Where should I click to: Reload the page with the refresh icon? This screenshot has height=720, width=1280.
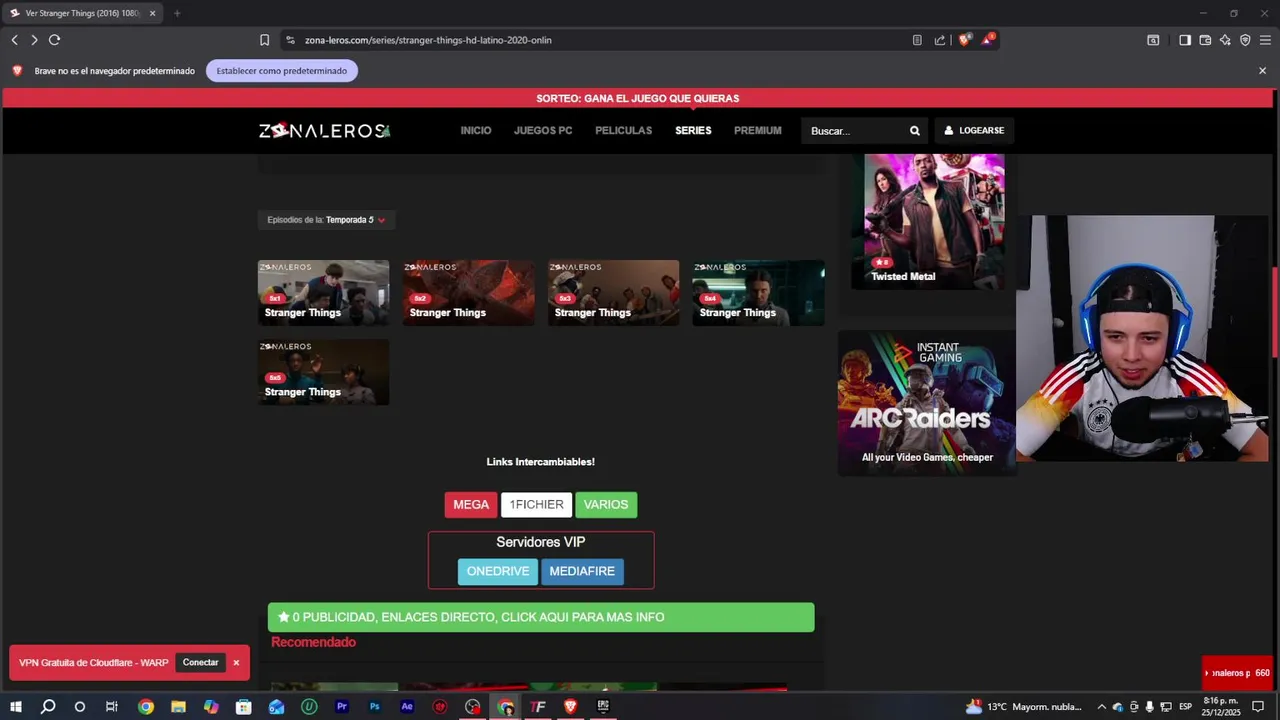[54, 40]
